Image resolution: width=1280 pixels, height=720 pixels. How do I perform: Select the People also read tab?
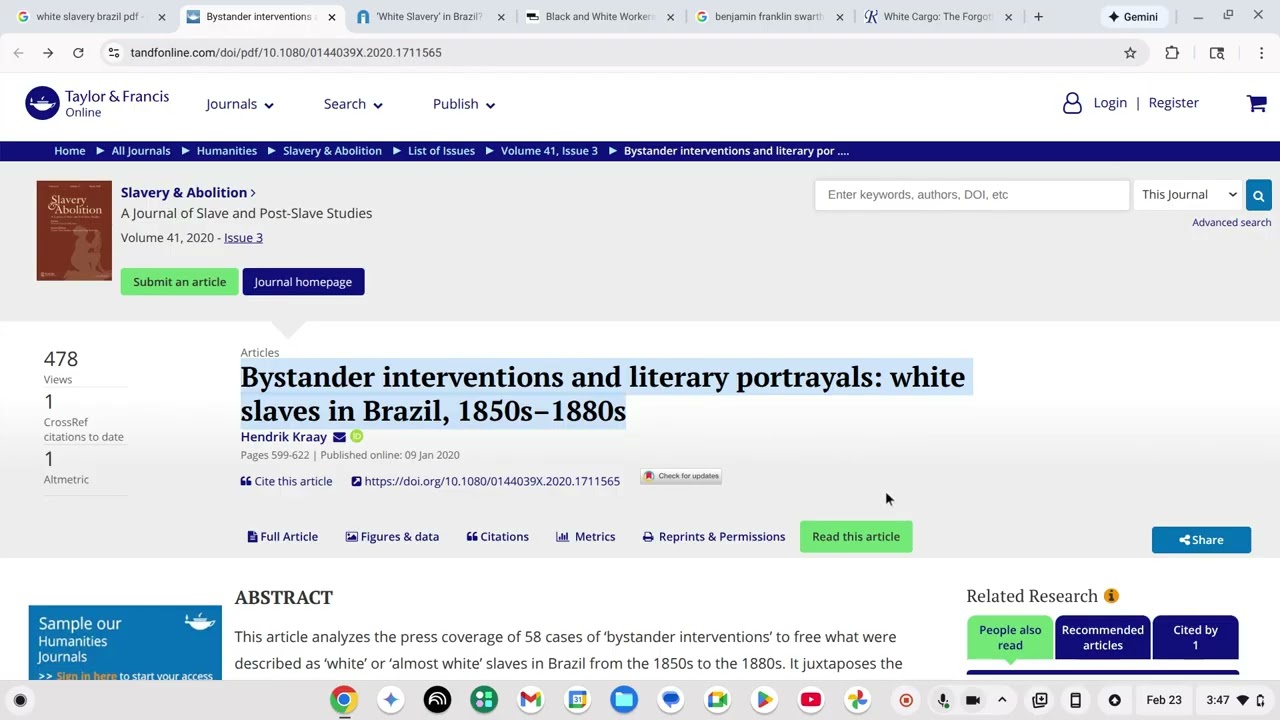coord(1010,638)
